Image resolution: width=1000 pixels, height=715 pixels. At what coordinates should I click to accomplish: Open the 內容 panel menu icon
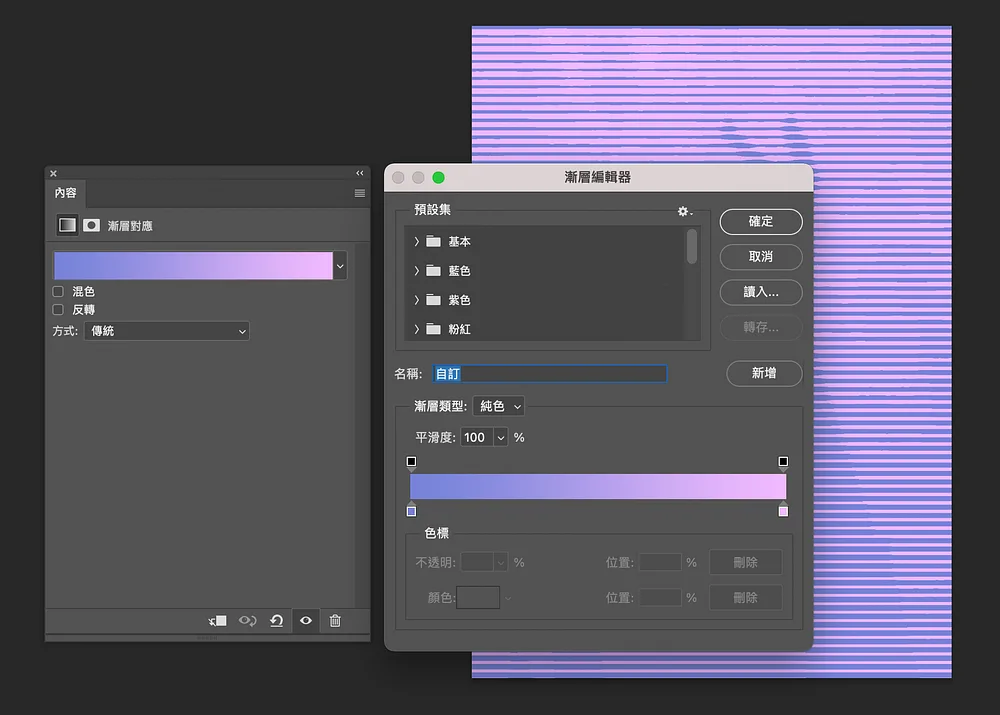[x=360, y=193]
